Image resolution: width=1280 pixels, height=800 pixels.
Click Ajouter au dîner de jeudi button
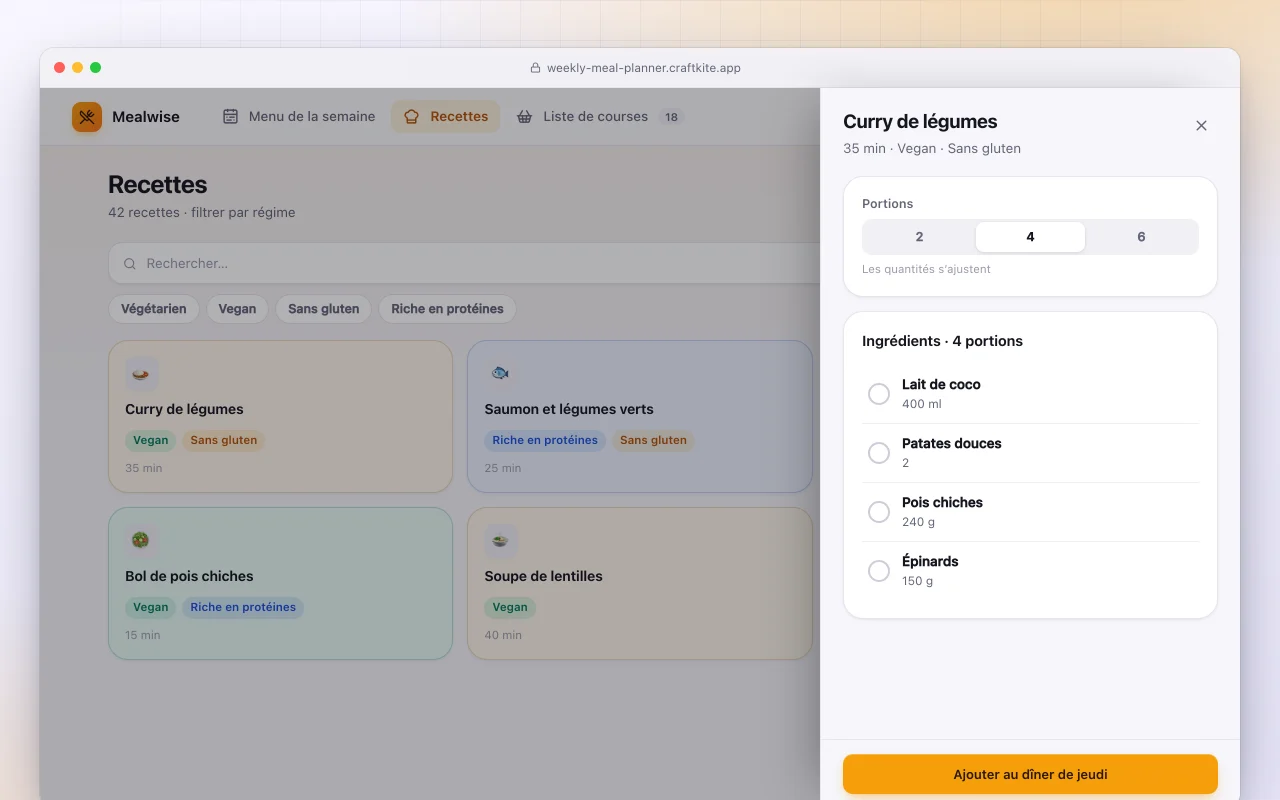[x=1030, y=774]
